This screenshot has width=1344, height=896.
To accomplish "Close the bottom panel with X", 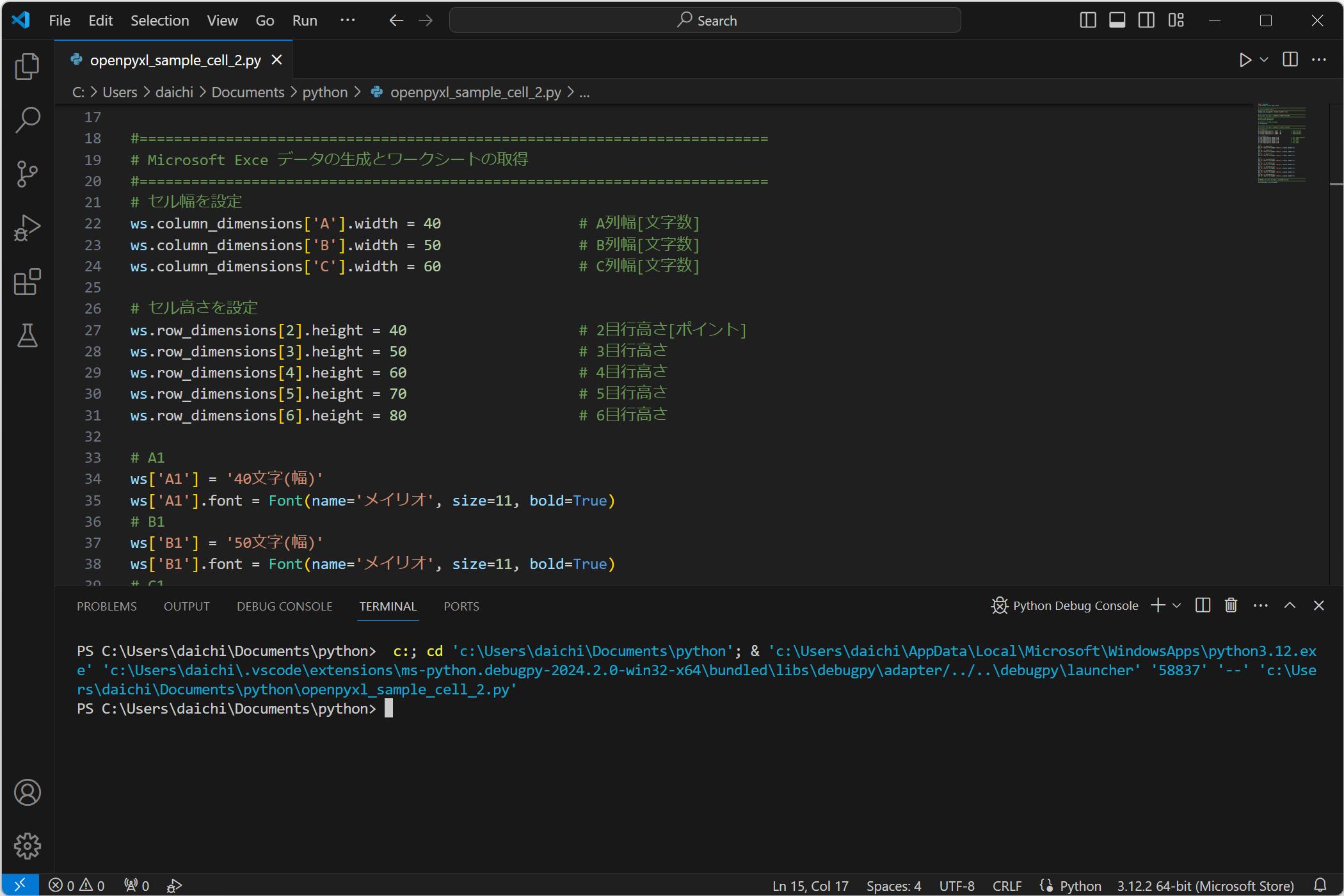I will tap(1319, 605).
